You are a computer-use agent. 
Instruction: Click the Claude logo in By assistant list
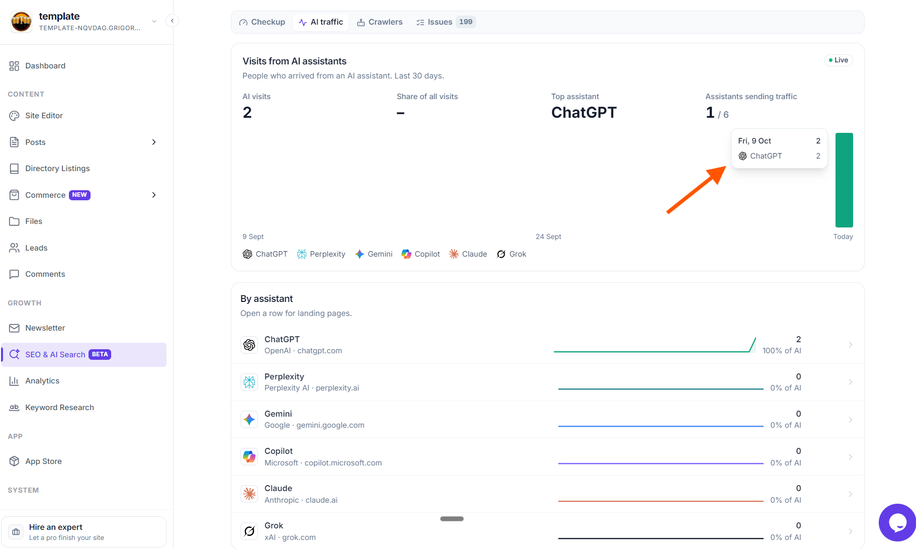249,494
